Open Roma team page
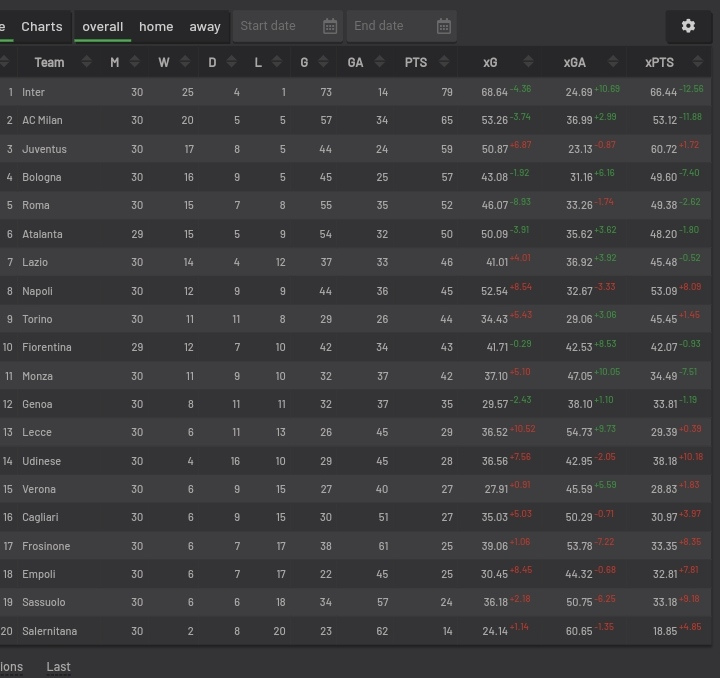720x678 pixels. [36, 205]
